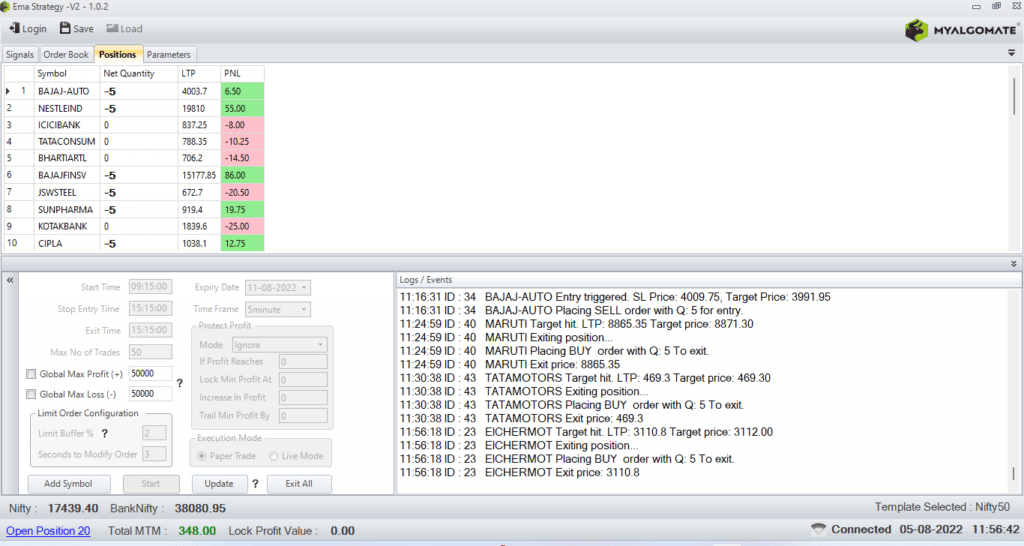Follow the Open Position 20 link

[48, 531]
